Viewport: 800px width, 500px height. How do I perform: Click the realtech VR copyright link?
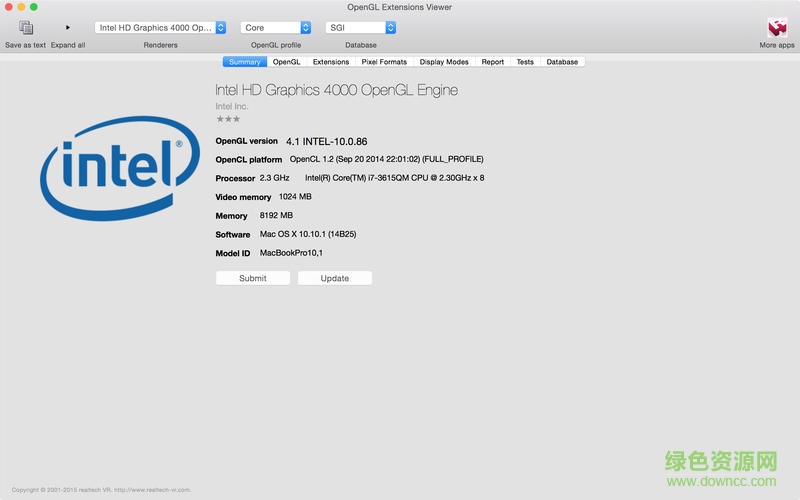(101, 490)
